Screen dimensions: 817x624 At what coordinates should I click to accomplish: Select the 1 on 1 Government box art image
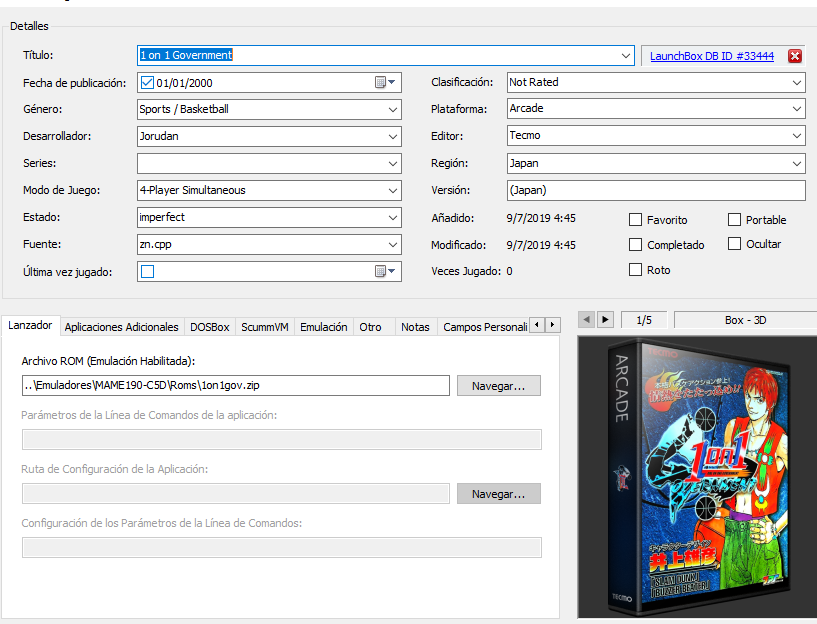point(698,478)
